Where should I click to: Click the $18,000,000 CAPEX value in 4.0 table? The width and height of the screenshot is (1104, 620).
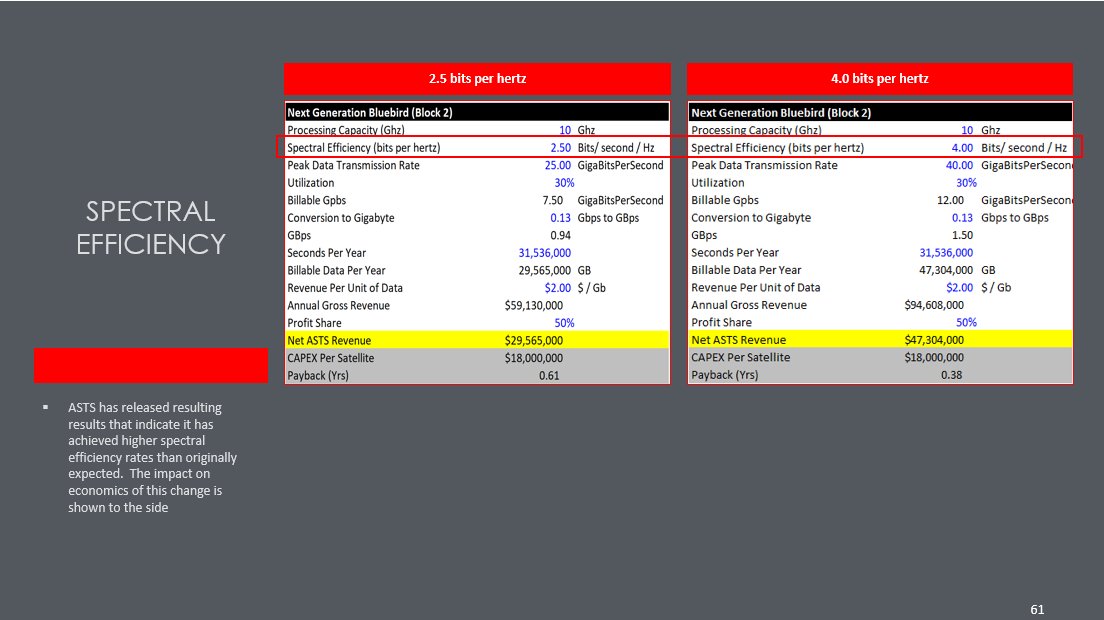point(934,358)
